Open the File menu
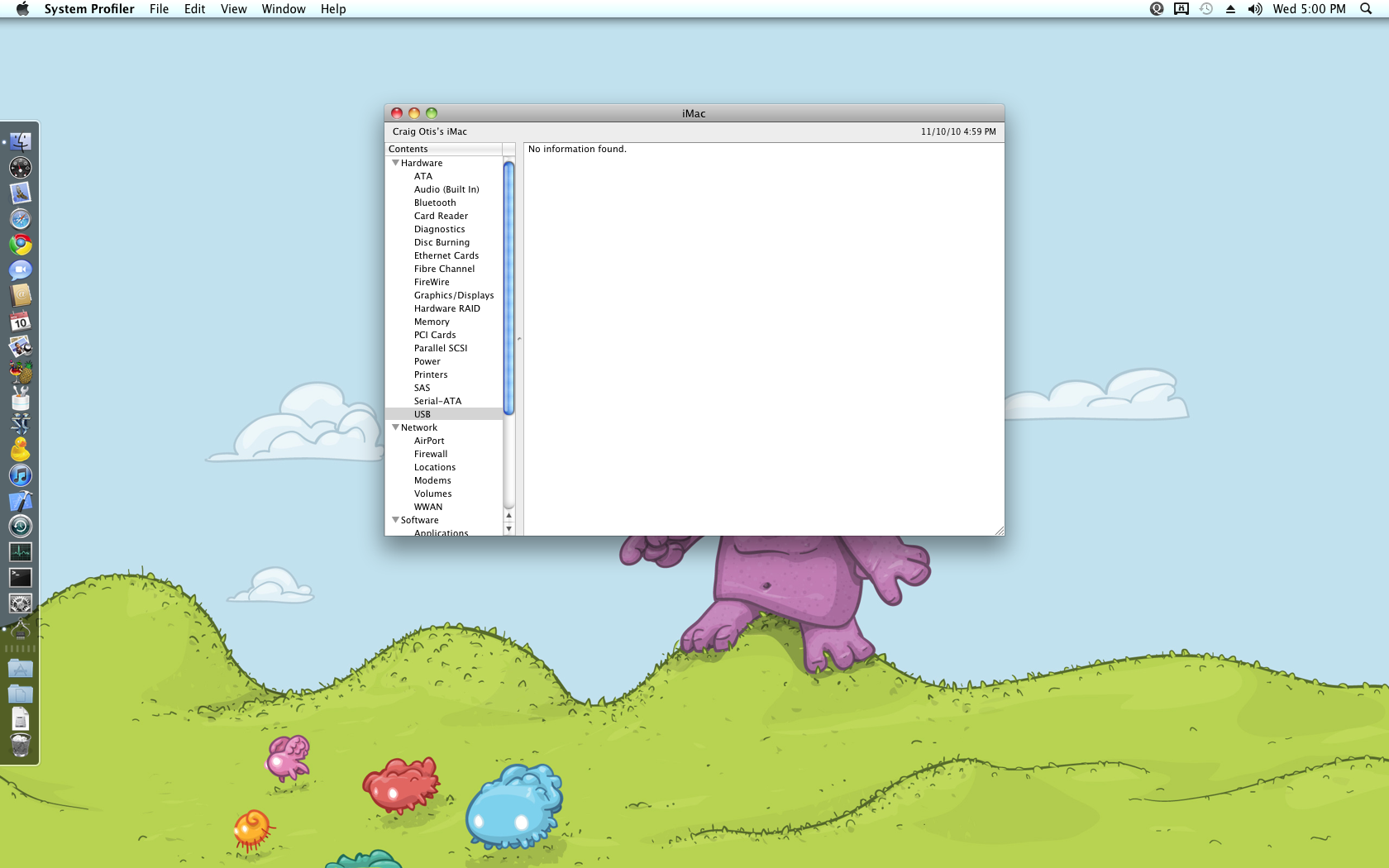 click(x=159, y=9)
